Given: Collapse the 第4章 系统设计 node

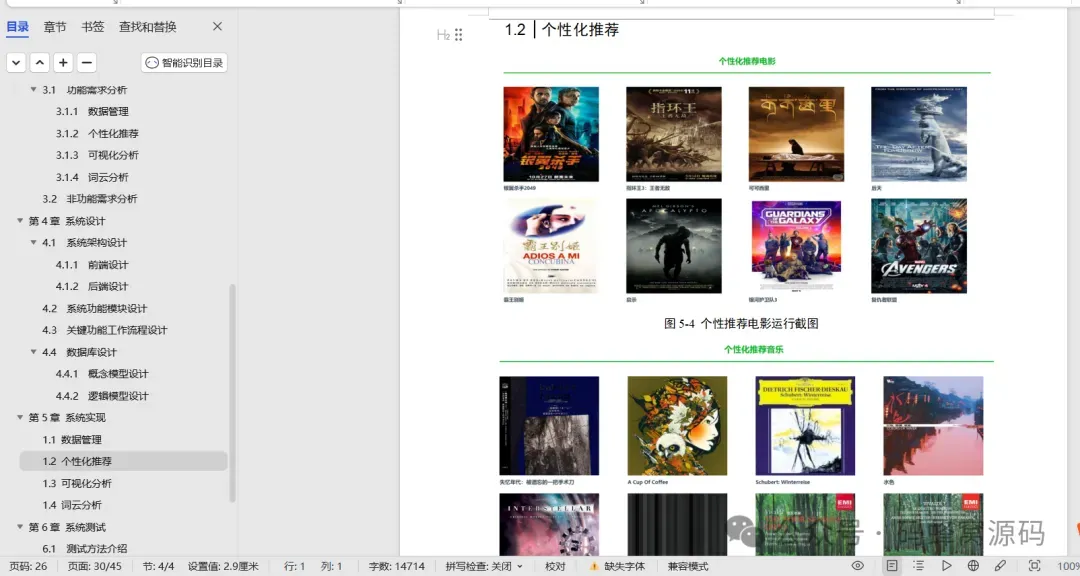Looking at the screenshot, I should pos(20,220).
